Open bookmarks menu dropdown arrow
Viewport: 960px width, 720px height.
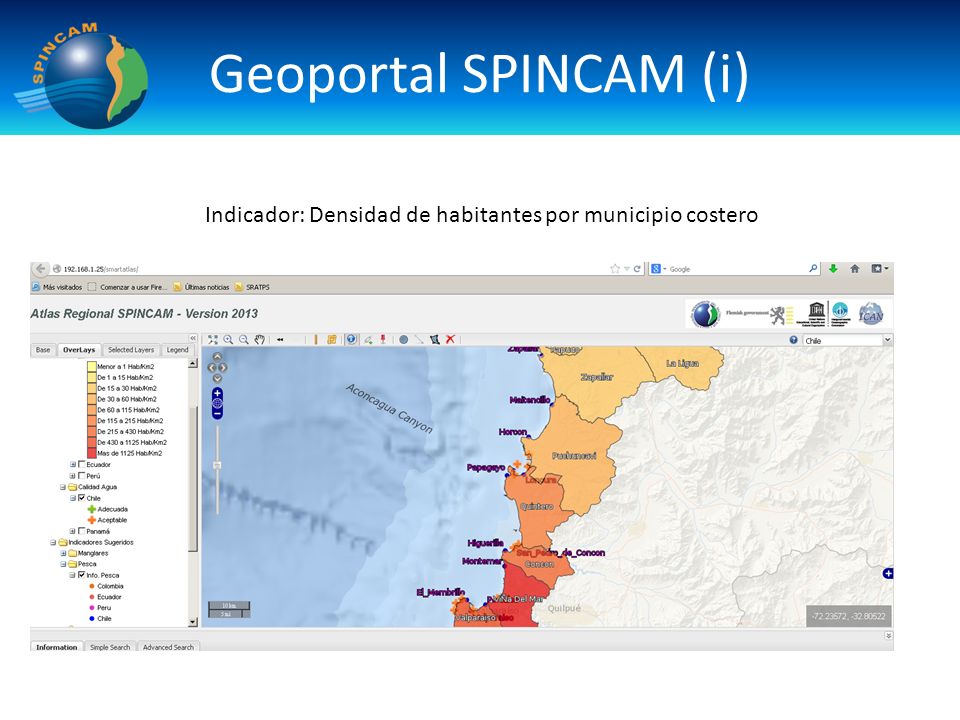click(x=886, y=268)
